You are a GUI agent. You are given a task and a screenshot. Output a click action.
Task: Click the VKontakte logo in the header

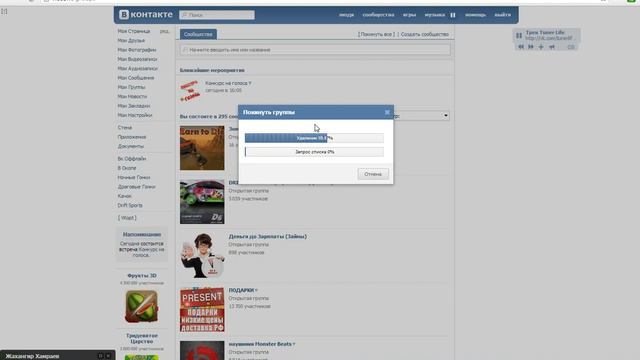[x=146, y=15]
